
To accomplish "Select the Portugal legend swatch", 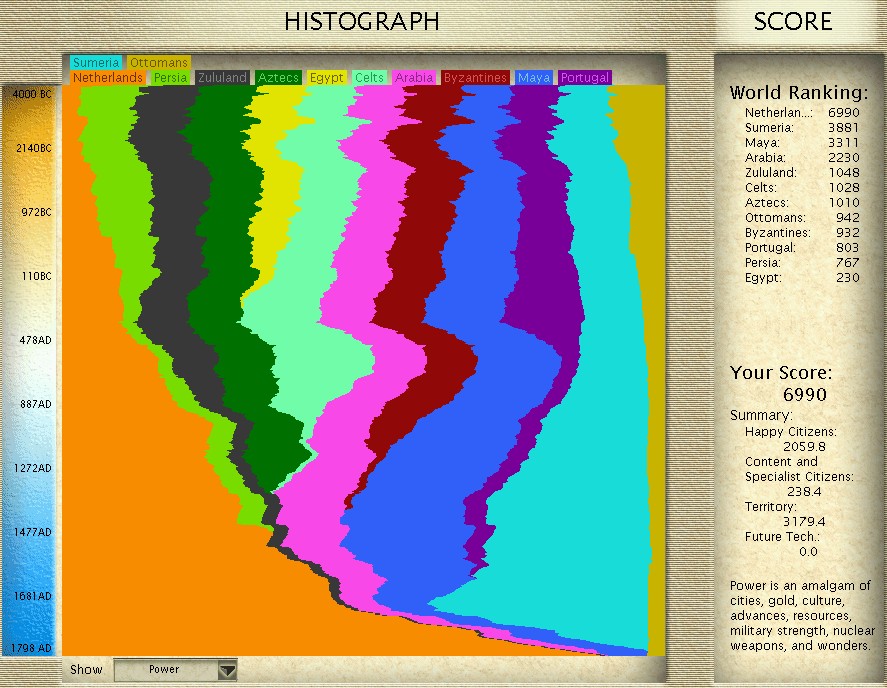I will pyautogui.click(x=585, y=78).
